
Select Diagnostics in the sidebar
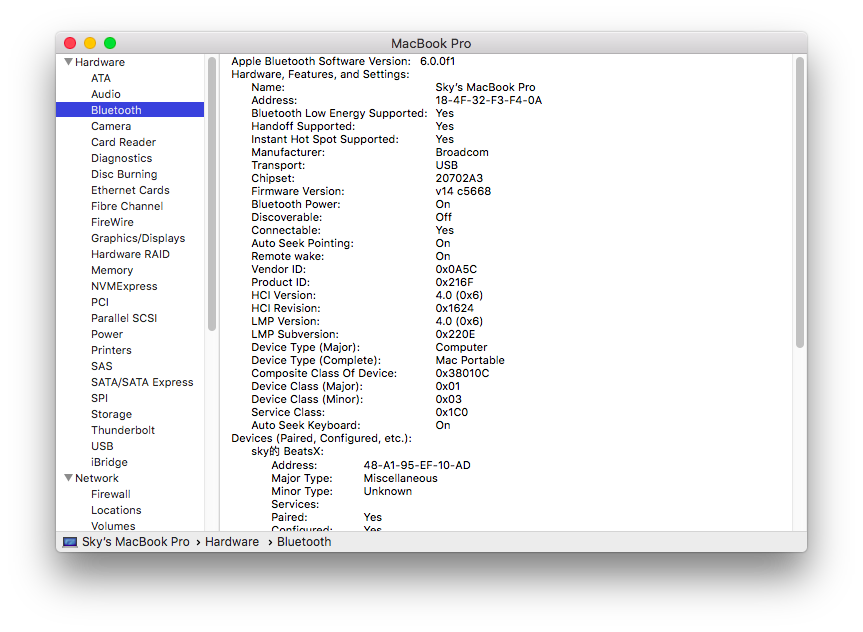(122, 158)
